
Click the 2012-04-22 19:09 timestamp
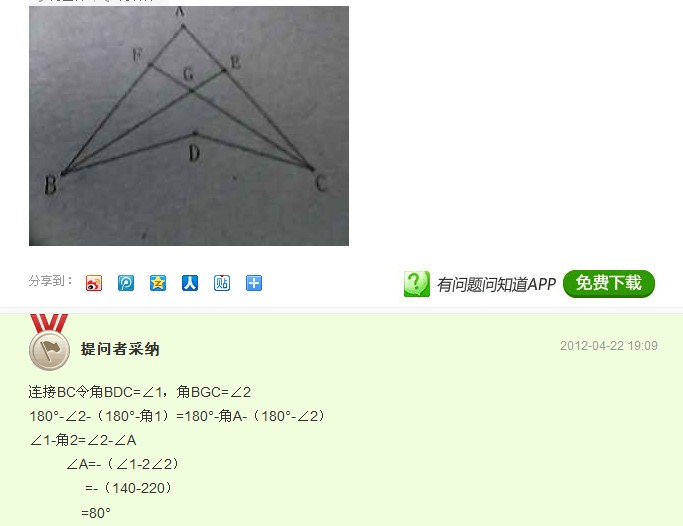[609, 346]
